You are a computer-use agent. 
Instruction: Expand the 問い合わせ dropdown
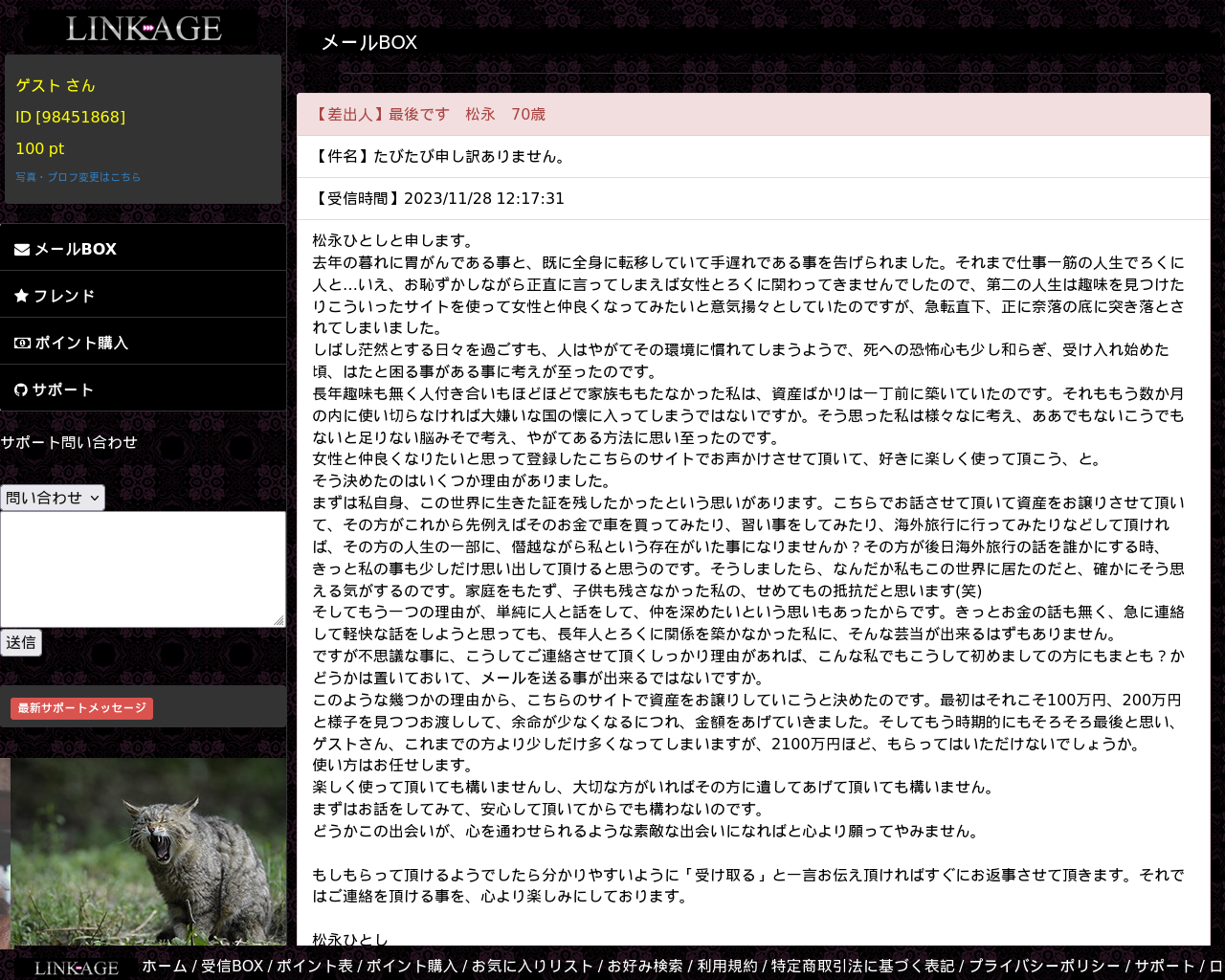click(x=53, y=498)
